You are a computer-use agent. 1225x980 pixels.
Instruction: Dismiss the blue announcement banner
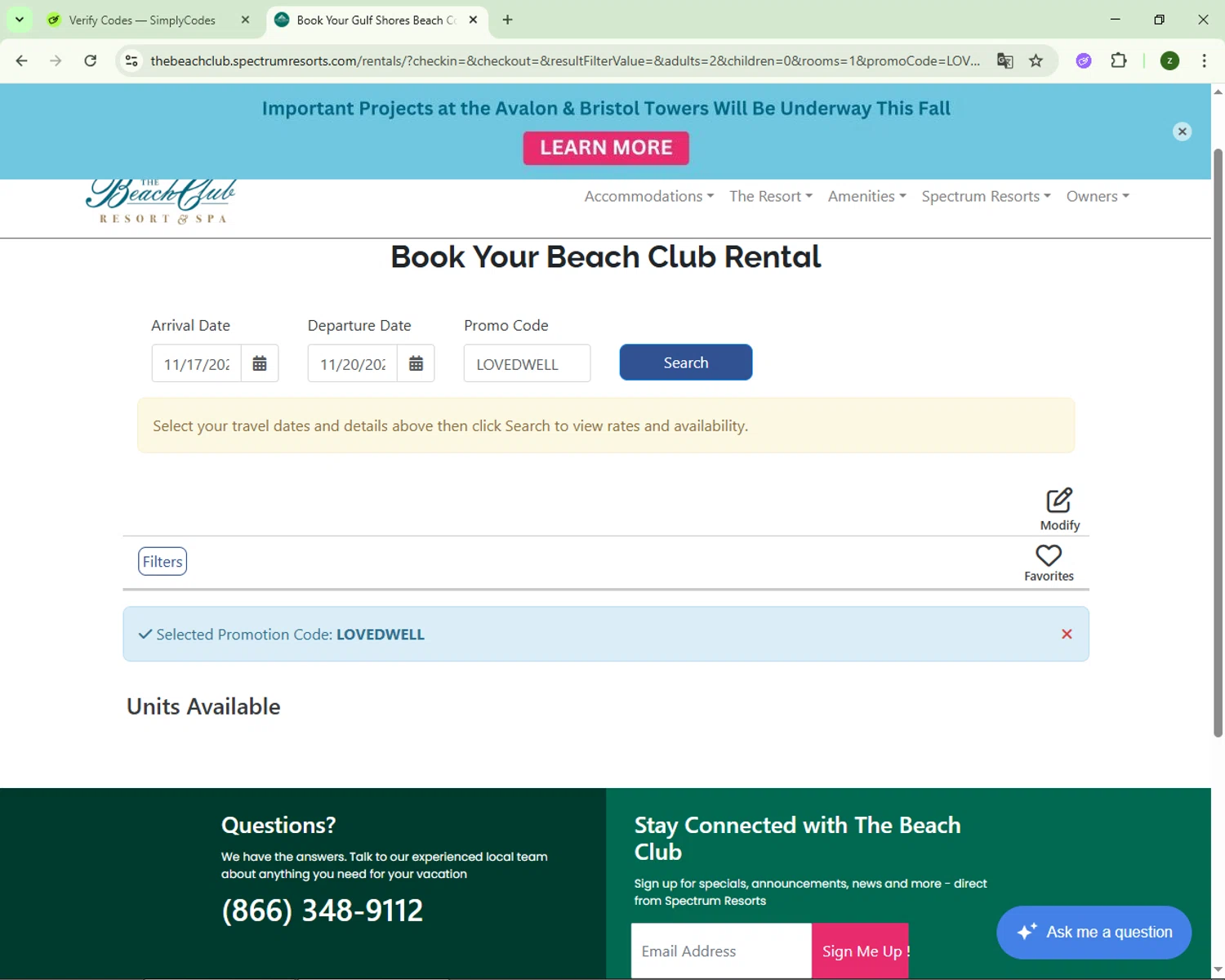click(x=1182, y=131)
